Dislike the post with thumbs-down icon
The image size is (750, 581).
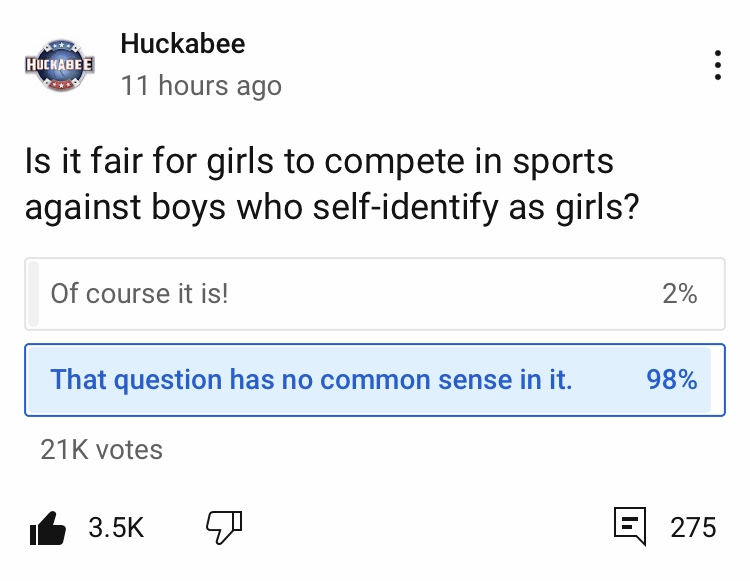(223, 526)
